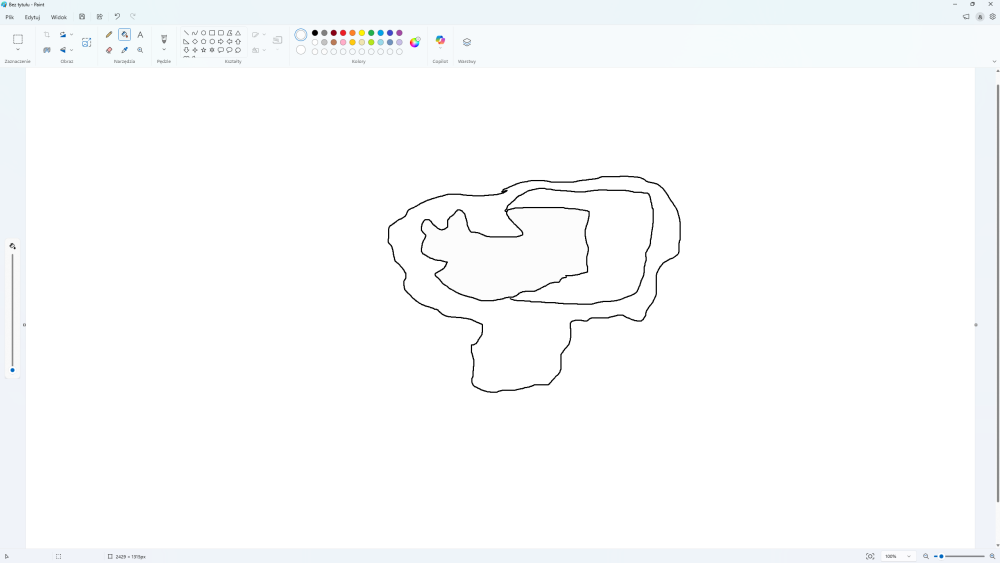
Task: Pick the green color swatch
Action: click(x=371, y=33)
